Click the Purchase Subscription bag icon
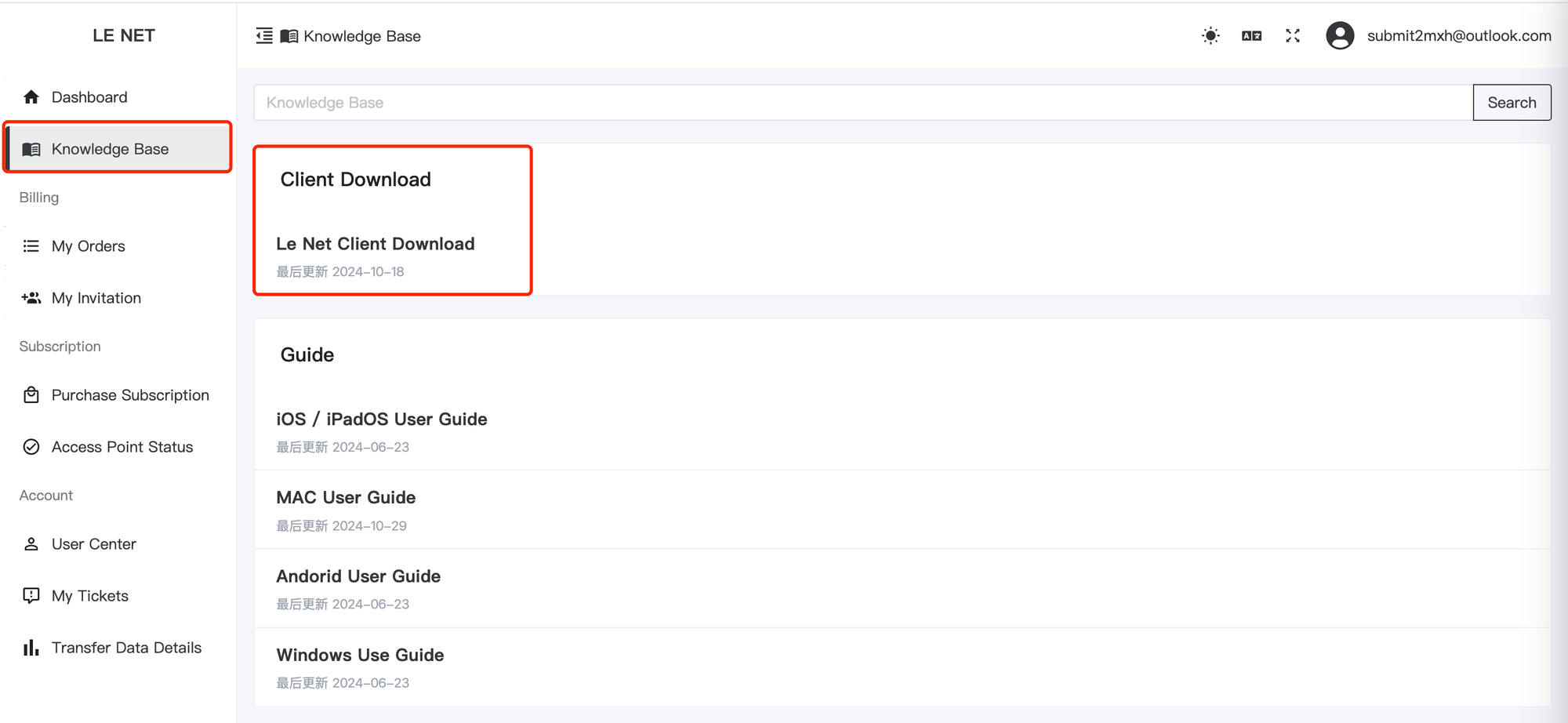The width and height of the screenshot is (1568, 723). tap(31, 395)
